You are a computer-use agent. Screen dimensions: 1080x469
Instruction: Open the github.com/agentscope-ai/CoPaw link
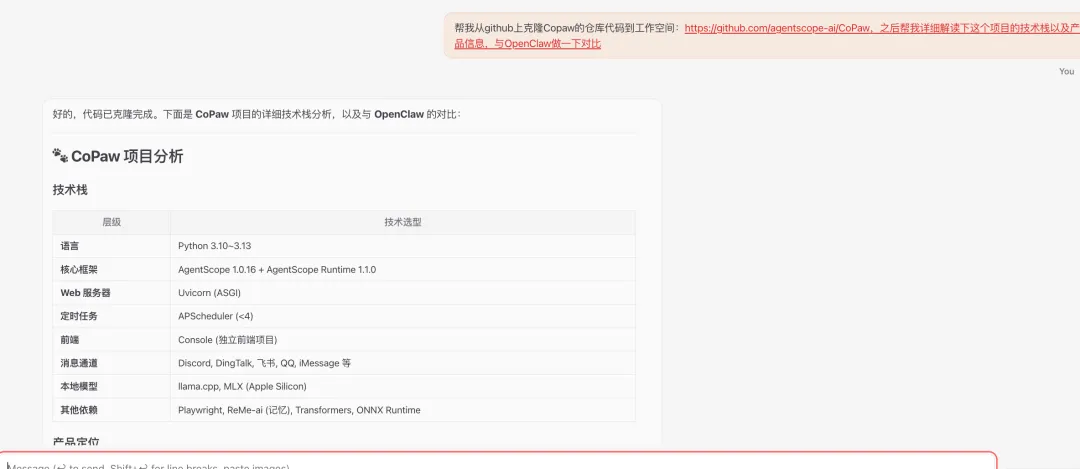(779, 28)
